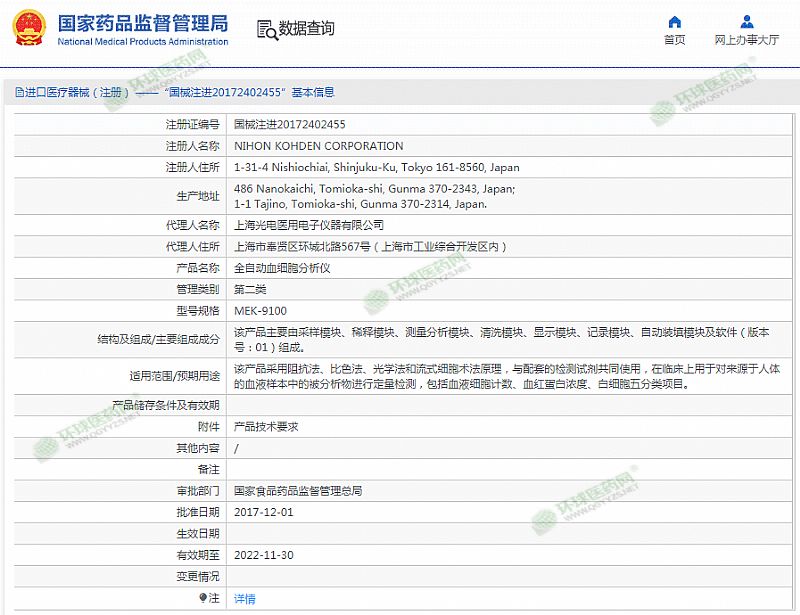Click the 全自动血细胞分析仪 product name
The width and height of the screenshot is (800, 615).
click(x=282, y=268)
